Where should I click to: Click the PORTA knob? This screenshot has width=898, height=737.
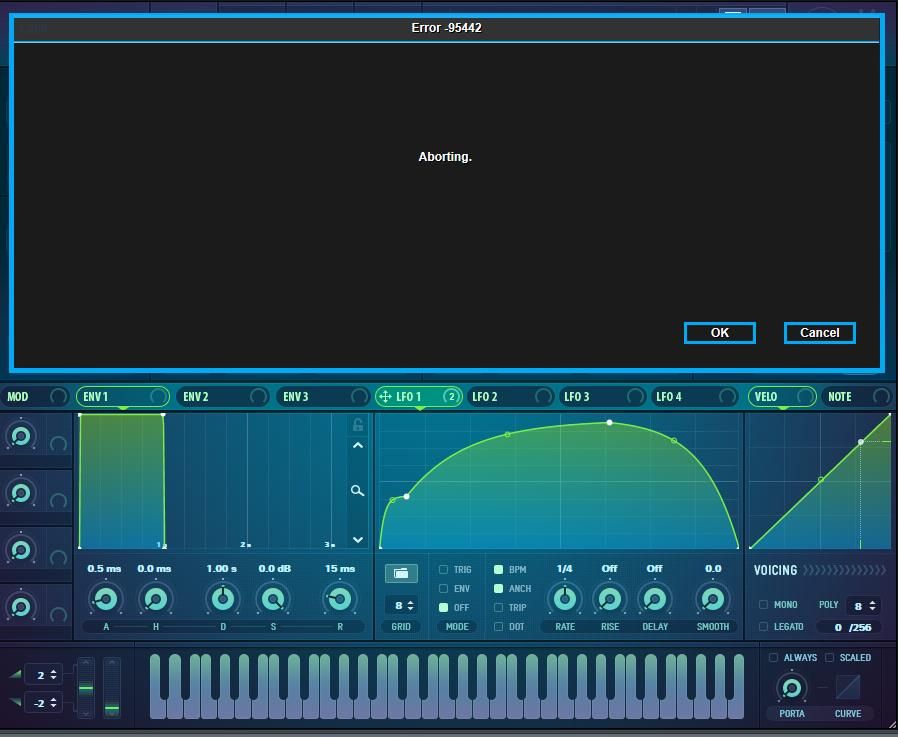coord(792,688)
